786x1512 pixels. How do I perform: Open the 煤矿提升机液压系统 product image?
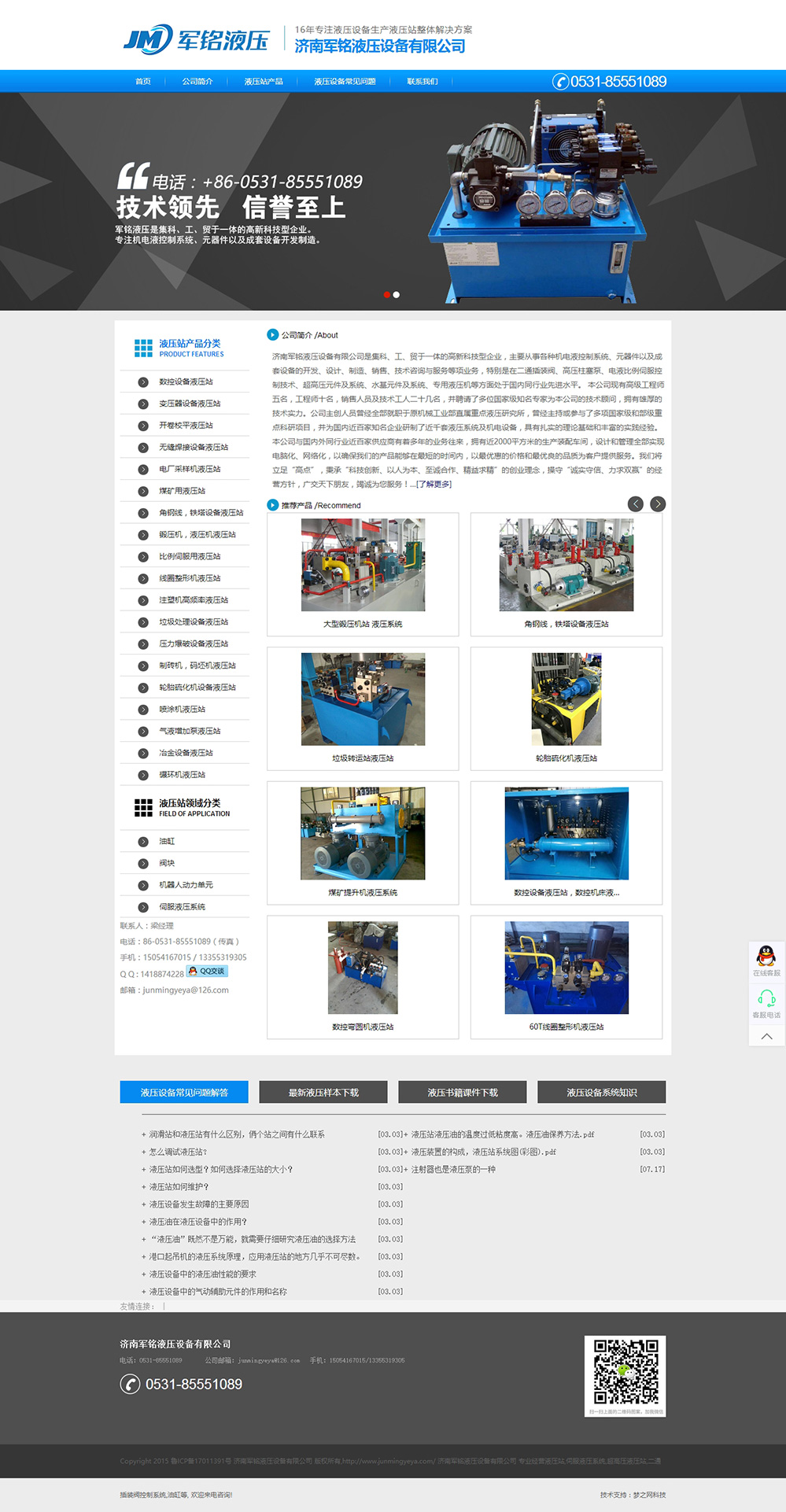pos(363,834)
